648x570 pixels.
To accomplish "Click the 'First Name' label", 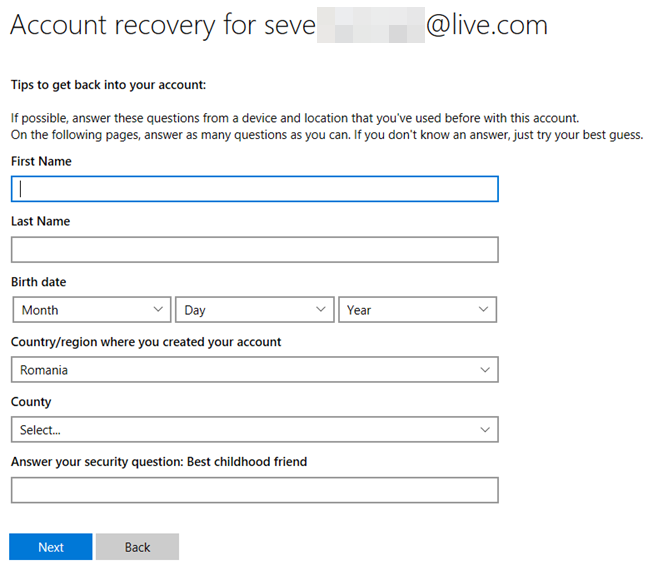I will pyautogui.click(x=41, y=161).
